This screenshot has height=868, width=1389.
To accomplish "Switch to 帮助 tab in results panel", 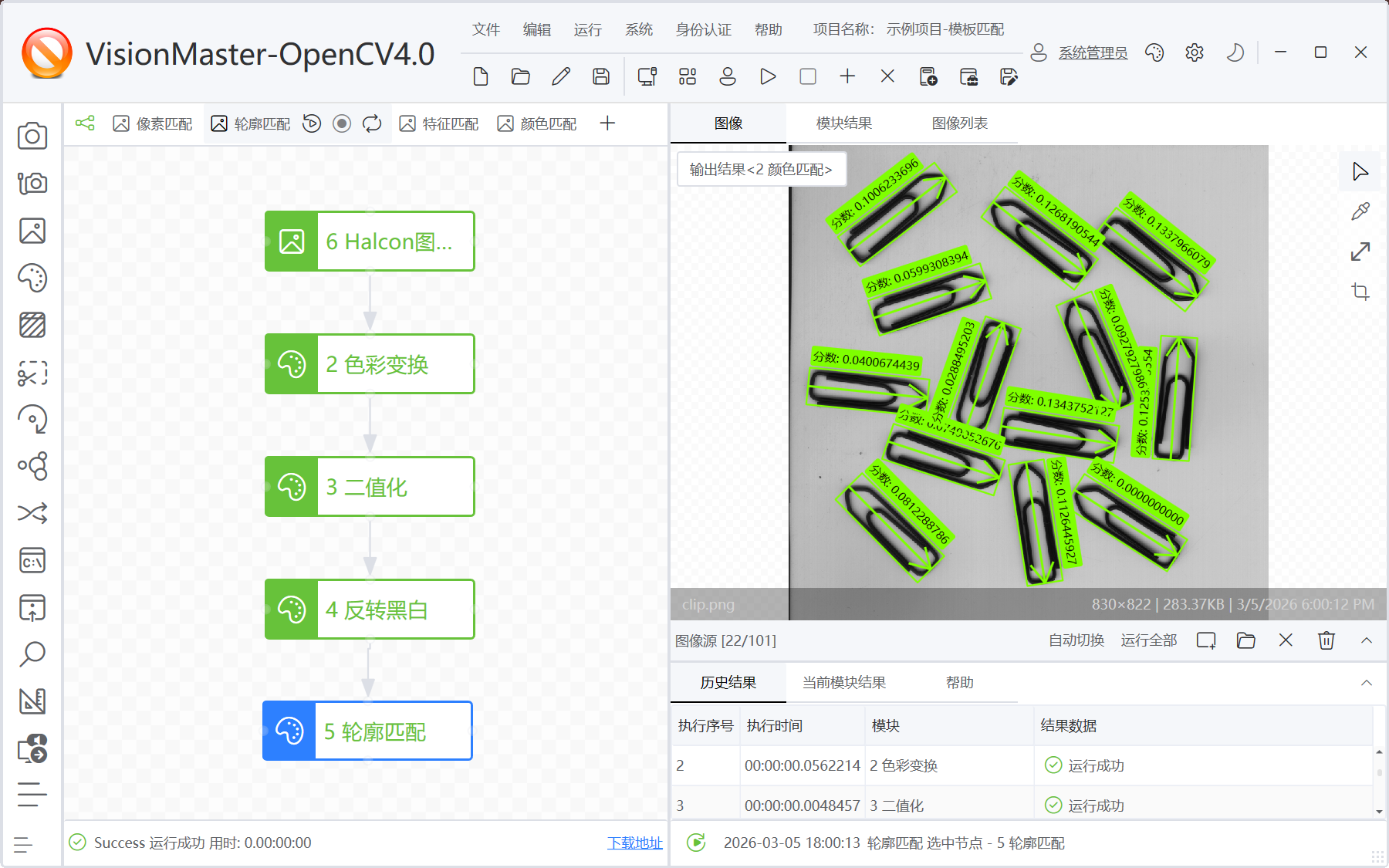I will pos(960,683).
